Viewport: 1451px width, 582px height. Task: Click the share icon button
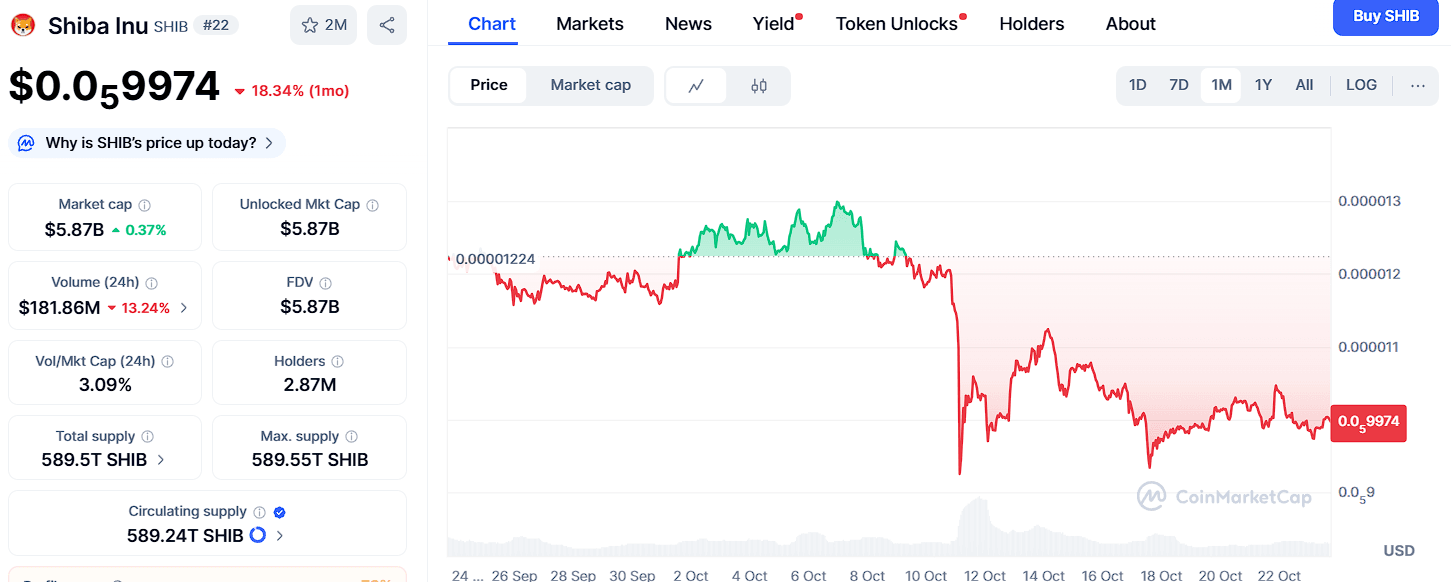point(386,25)
